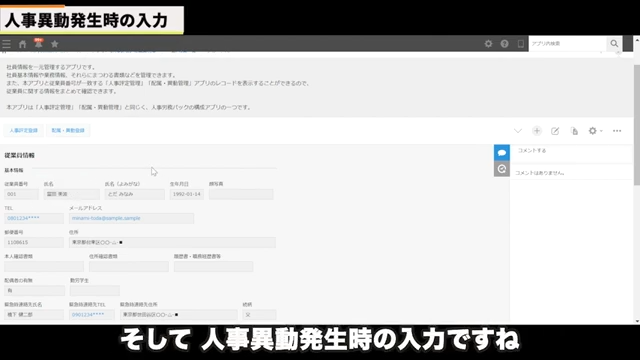Viewport: 640px width, 360px height.
Task: Open TEL link 0801234****
Action: click(23, 218)
